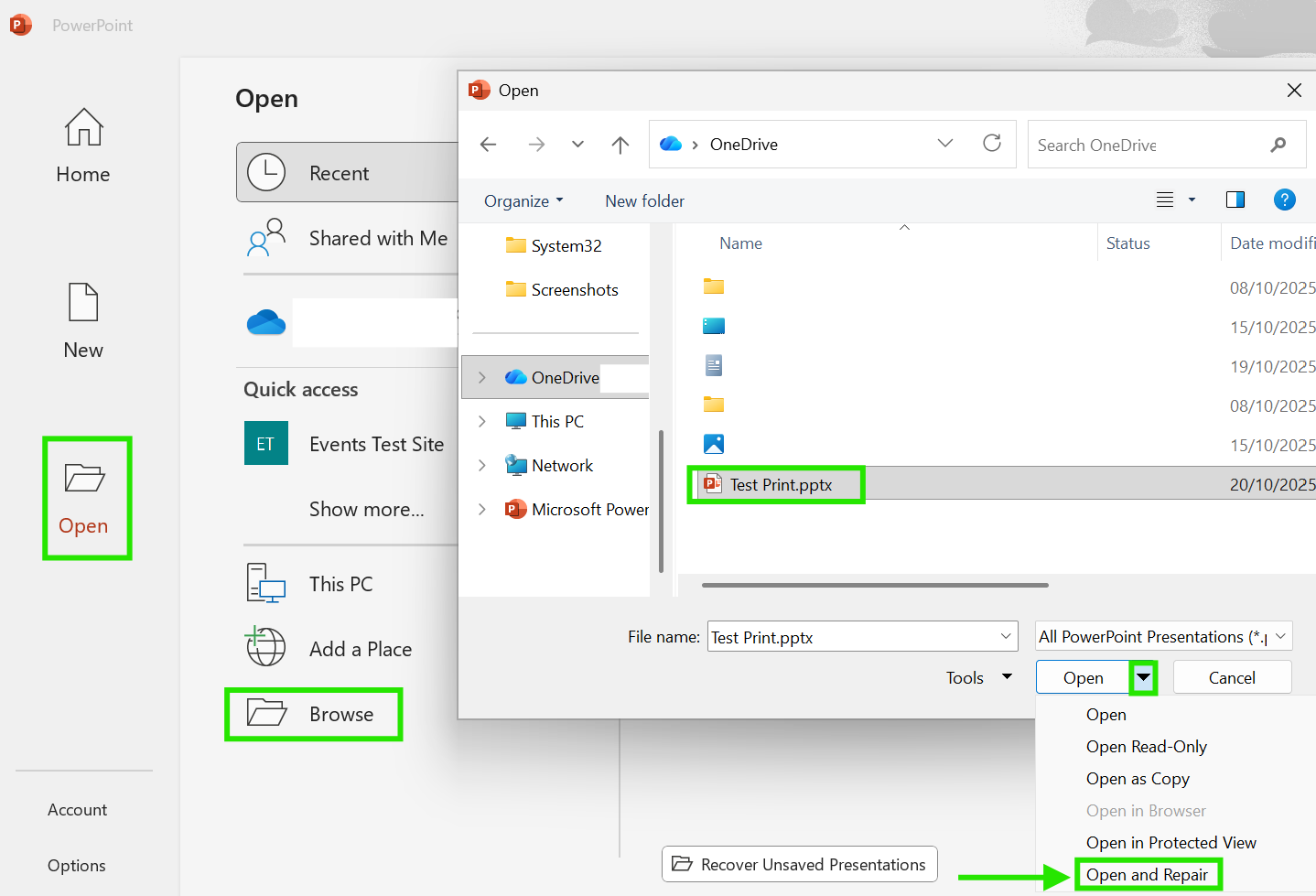Click the search magnifier icon
1316x896 pixels.
click(x=1278, y=145)
